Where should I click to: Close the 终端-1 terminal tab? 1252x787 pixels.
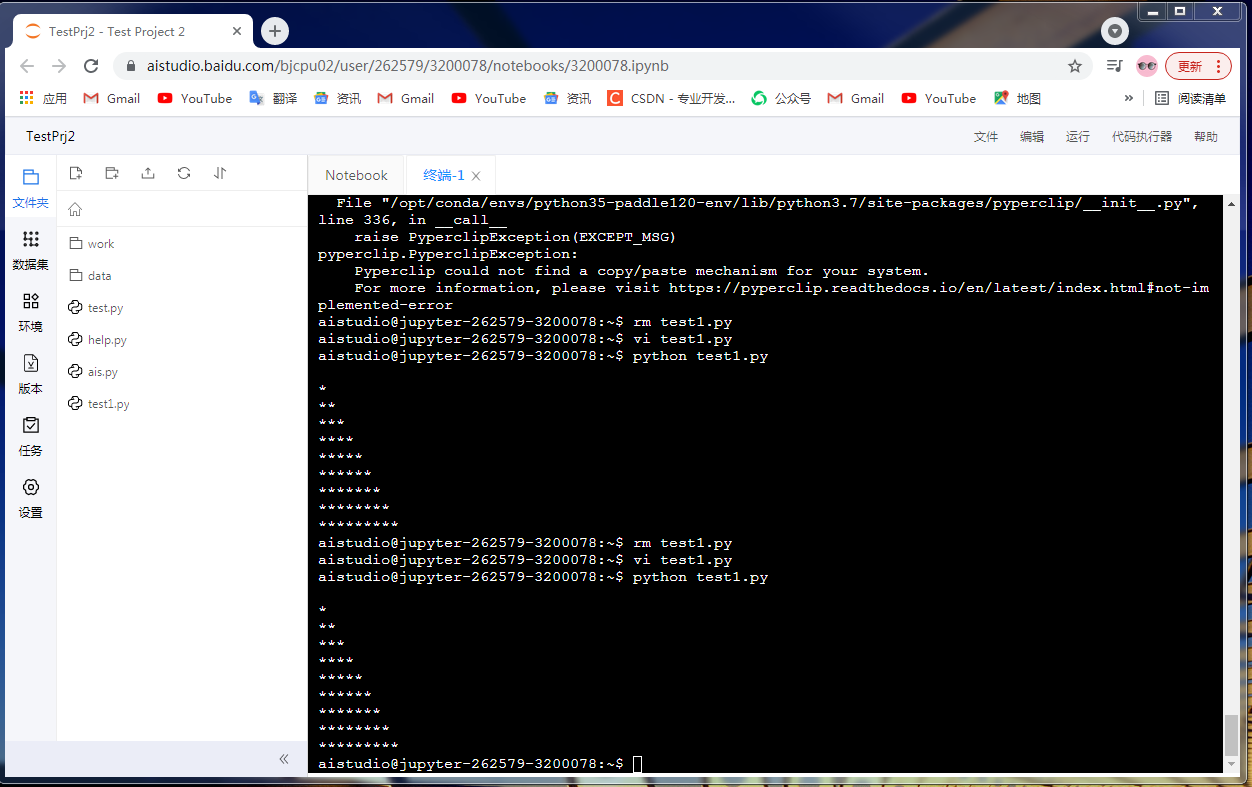coord(476,176)
